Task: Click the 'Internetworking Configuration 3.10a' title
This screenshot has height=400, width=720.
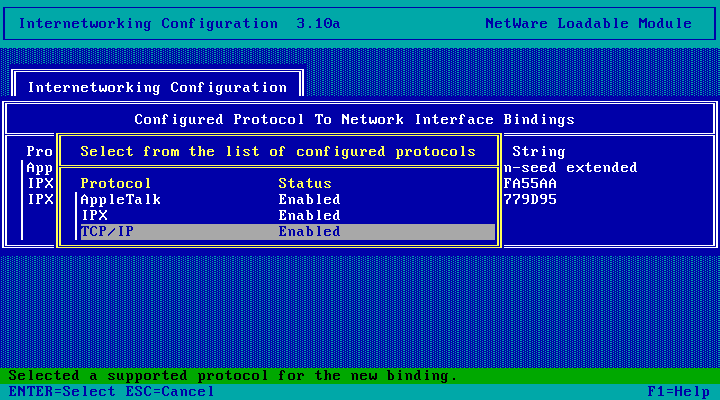Action: tap(180, 23)
